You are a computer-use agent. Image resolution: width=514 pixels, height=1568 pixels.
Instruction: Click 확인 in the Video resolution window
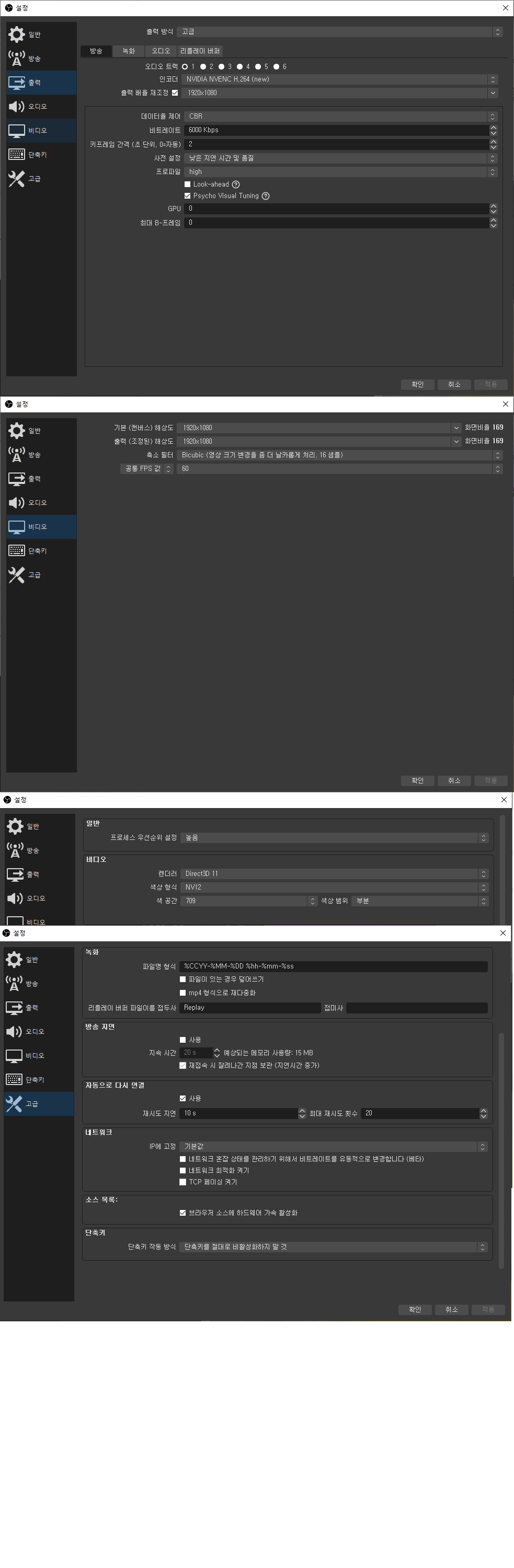coord(417,781)
